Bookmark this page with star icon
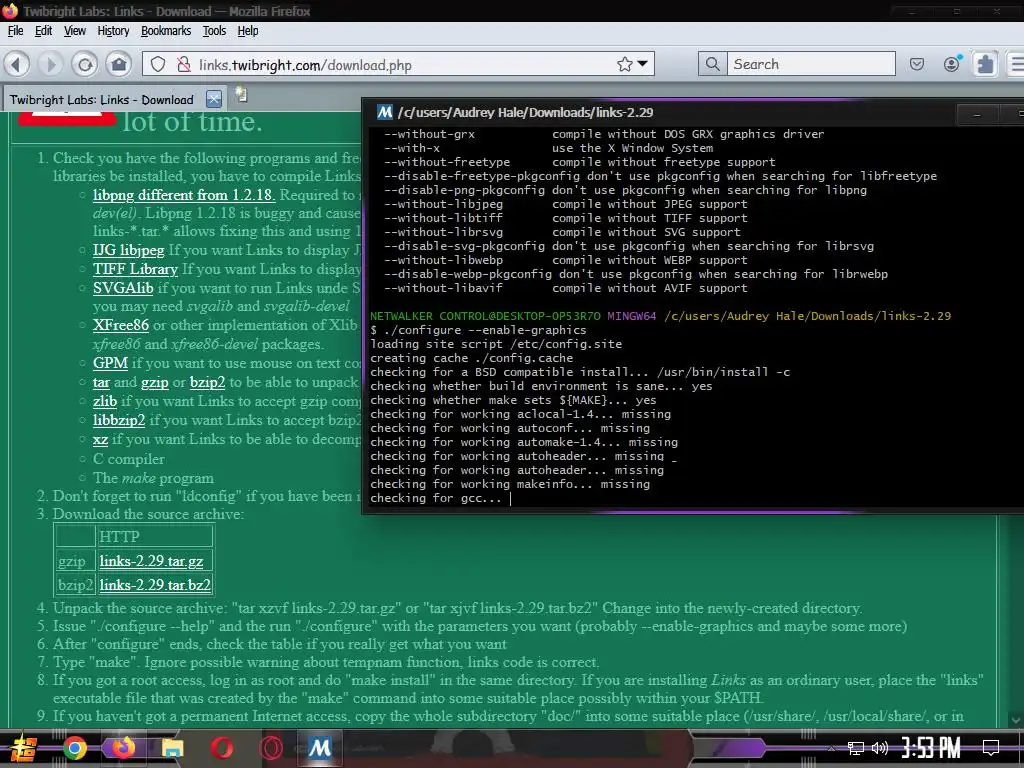 pyautogui.click(x=625, y=64)
